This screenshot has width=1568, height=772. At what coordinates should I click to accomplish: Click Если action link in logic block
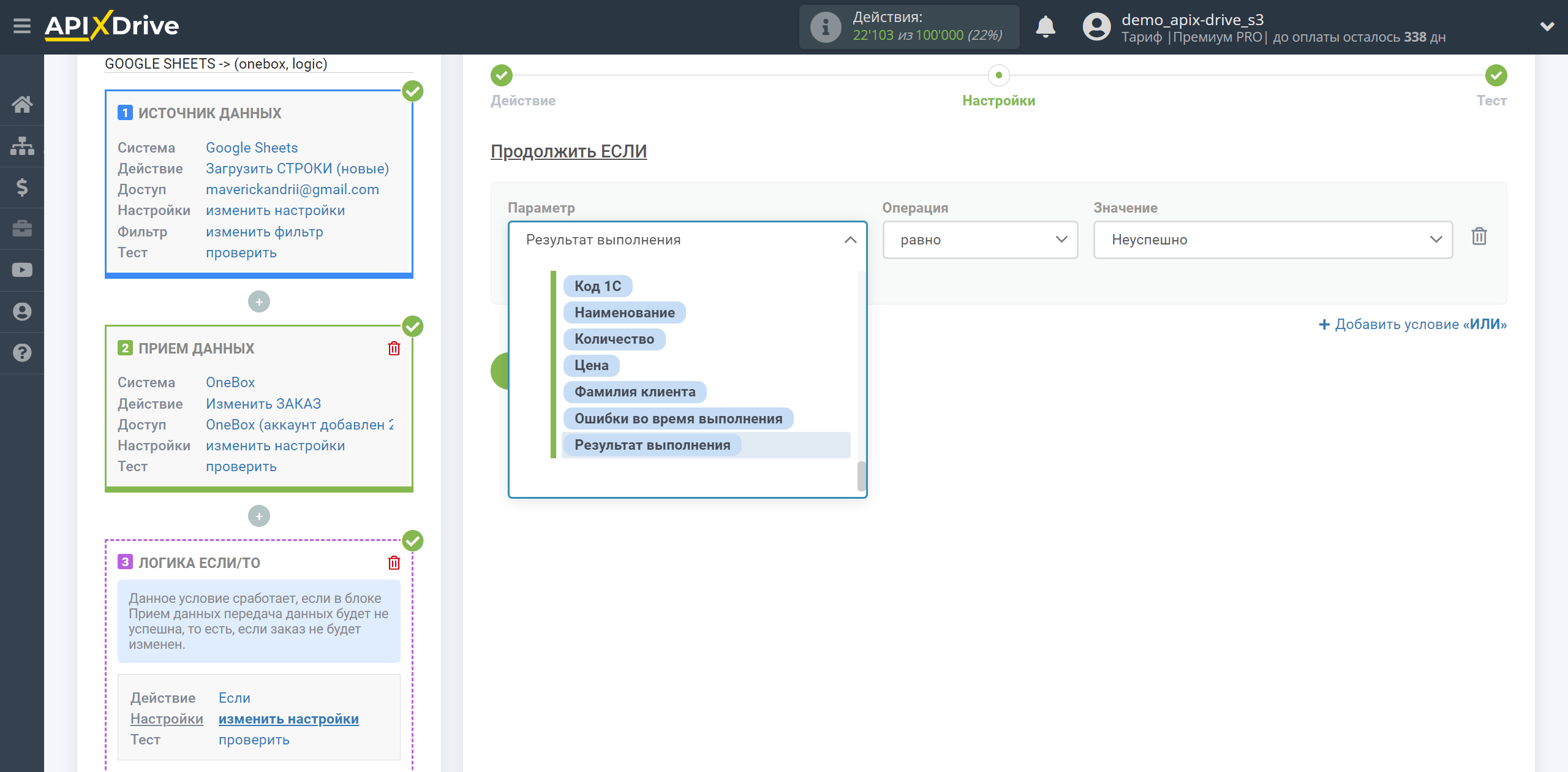pos(235,698)
